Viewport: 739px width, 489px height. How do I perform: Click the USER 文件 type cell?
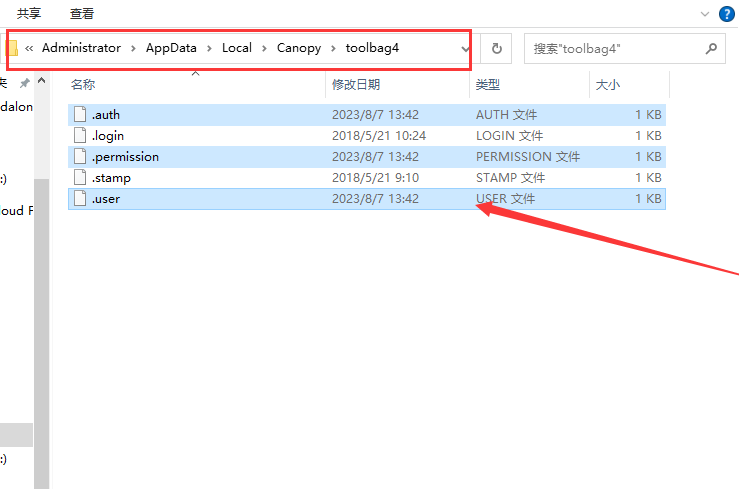pos(506,199)
